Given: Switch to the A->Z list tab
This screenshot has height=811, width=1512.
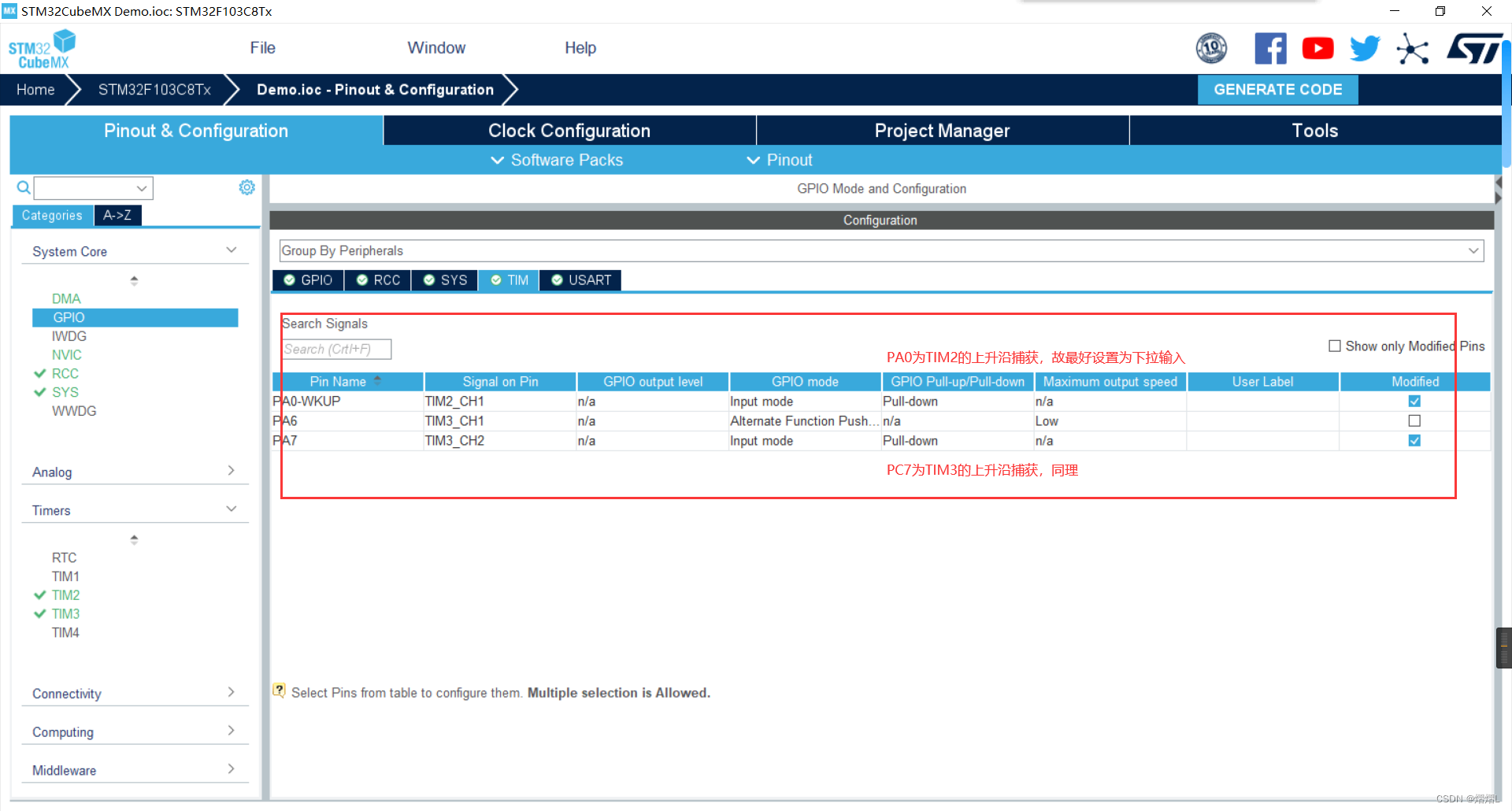Looking at the screenshot, I should [117, 215].
